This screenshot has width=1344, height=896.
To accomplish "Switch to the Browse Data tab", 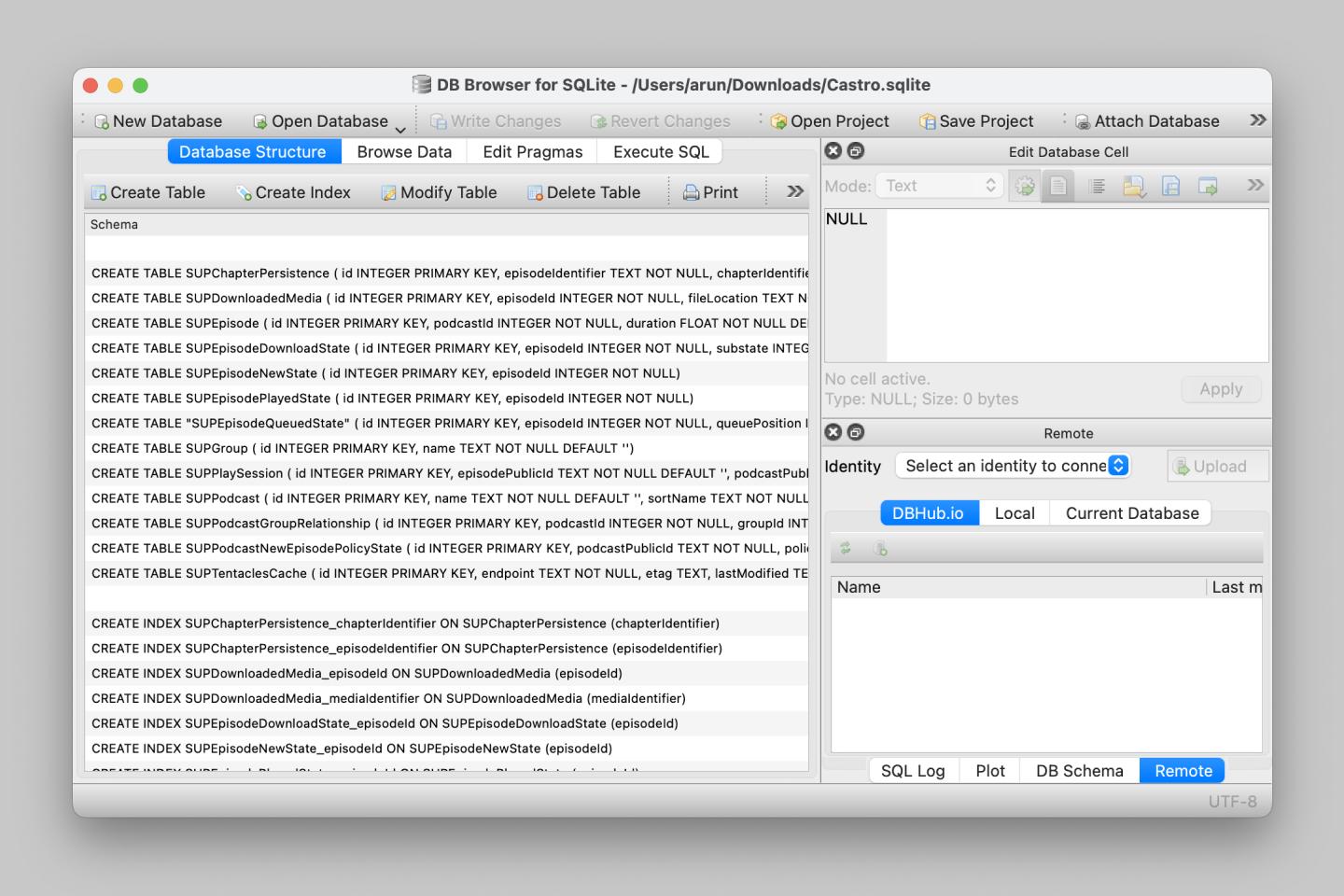I will (x=404, y=152).
